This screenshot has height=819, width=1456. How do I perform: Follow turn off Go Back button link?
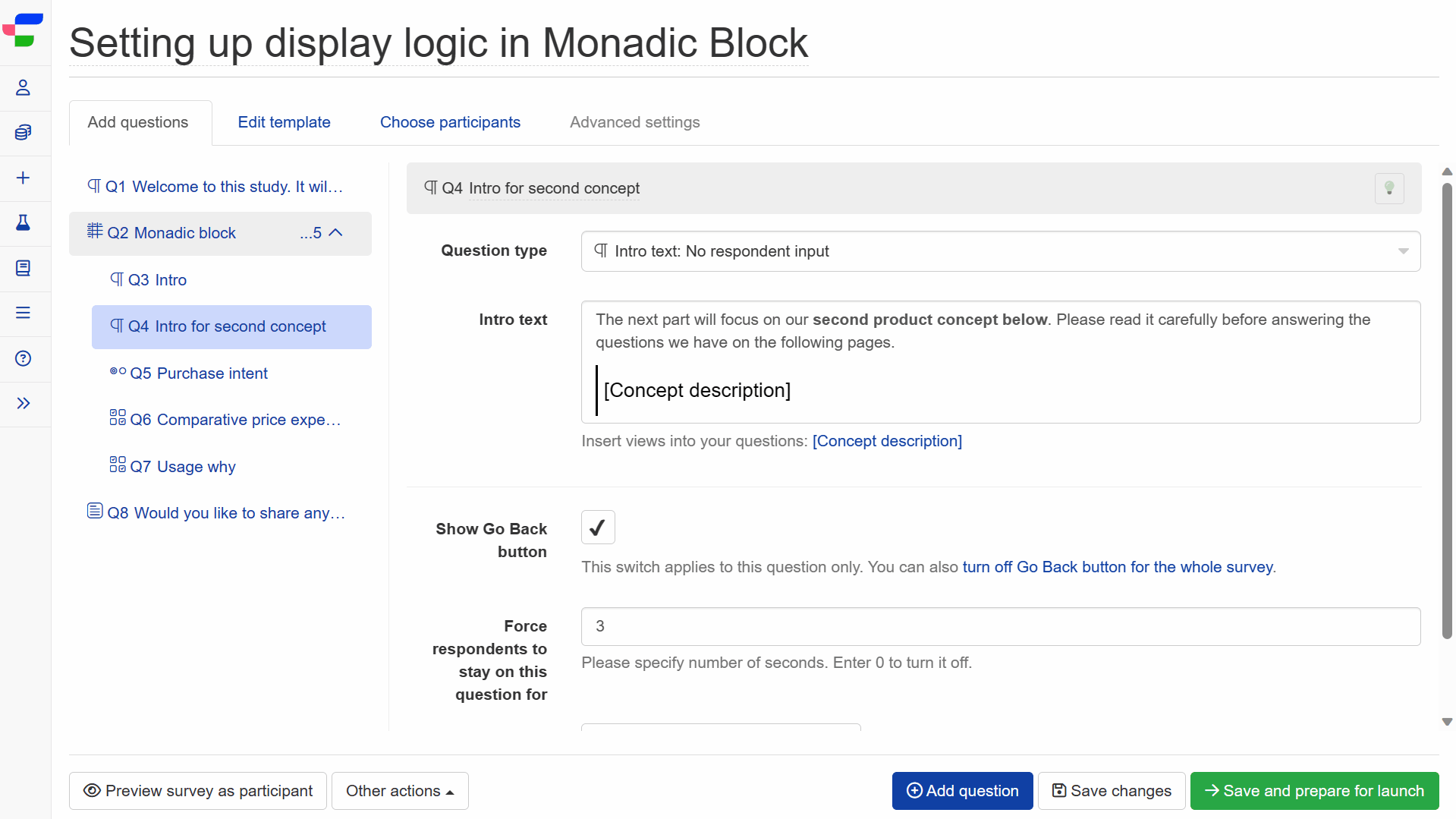click(x=1118, y=567)
